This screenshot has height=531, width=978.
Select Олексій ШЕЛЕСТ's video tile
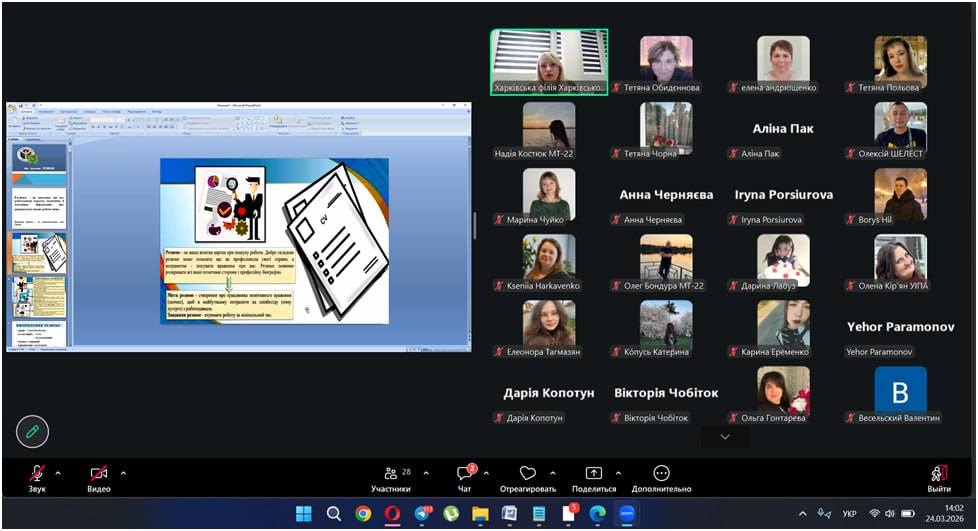pos(900,126)
